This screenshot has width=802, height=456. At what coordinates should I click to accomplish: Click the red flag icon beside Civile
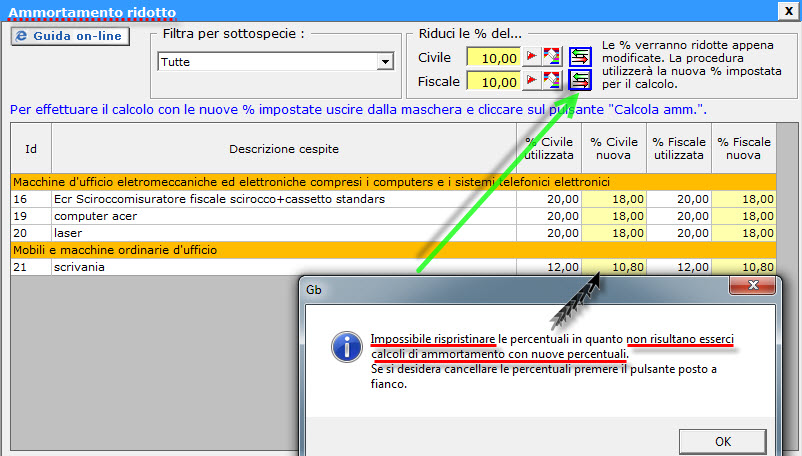[x=532, y=57]
